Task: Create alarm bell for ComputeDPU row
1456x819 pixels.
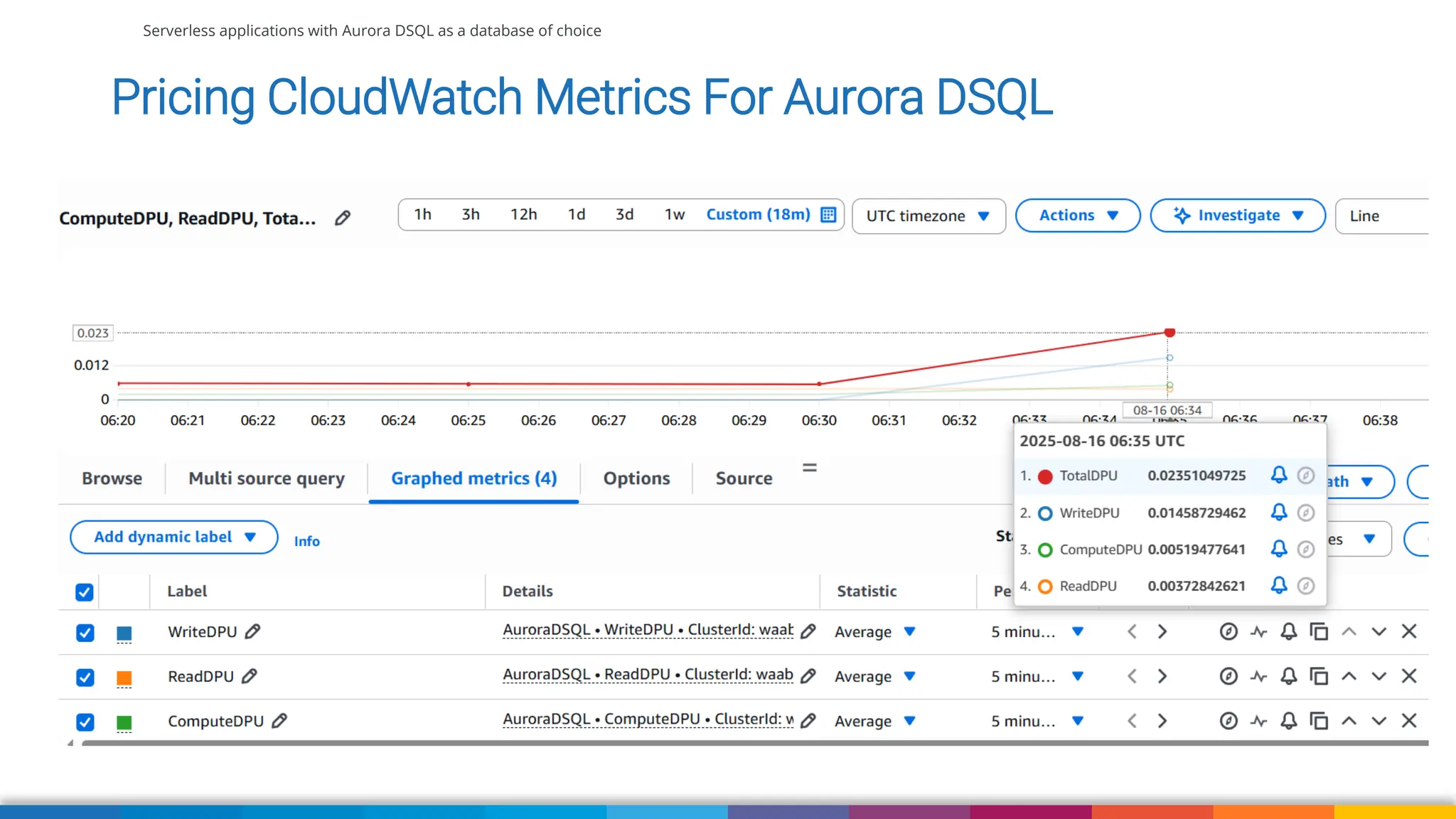Action: [x=1289, y=721]
